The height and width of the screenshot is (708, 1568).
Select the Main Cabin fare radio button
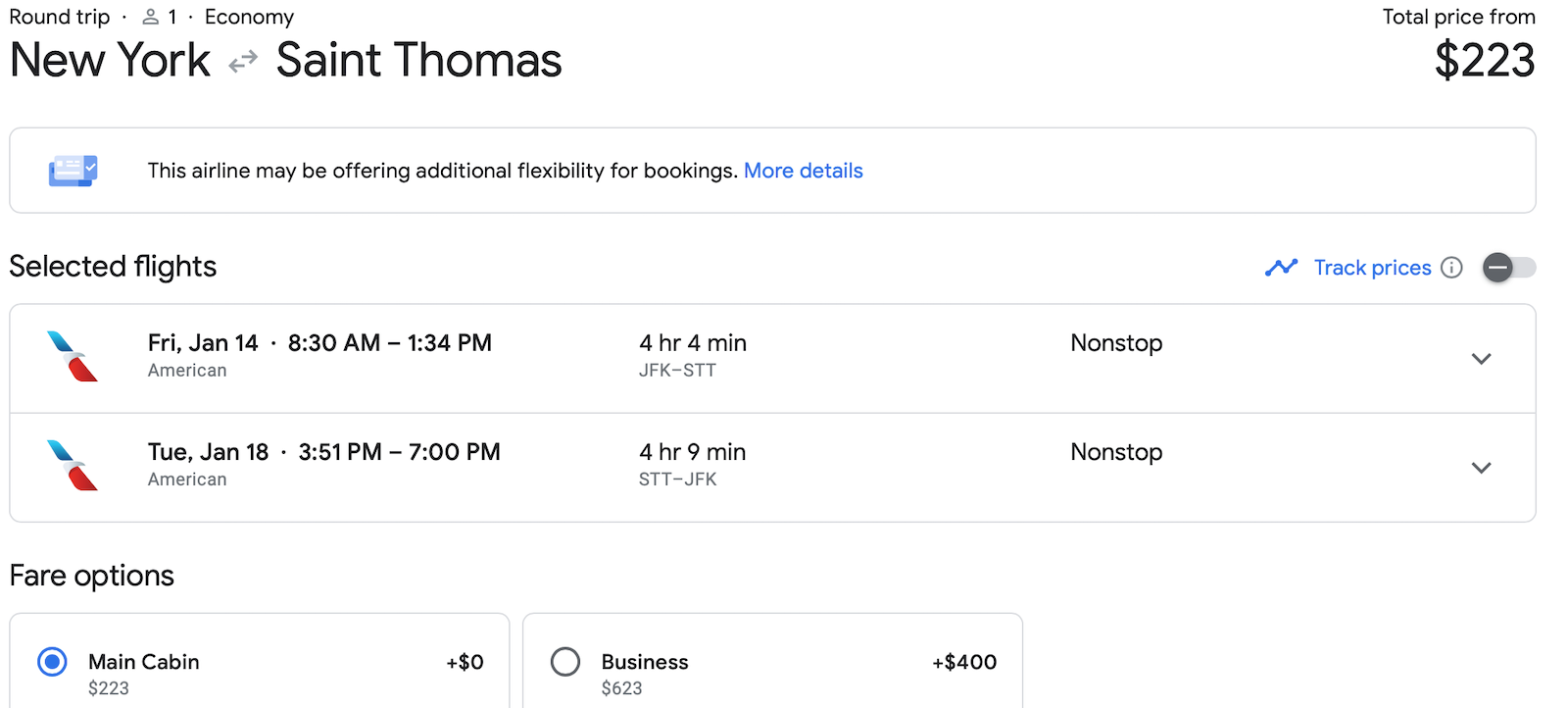point(52,662)
